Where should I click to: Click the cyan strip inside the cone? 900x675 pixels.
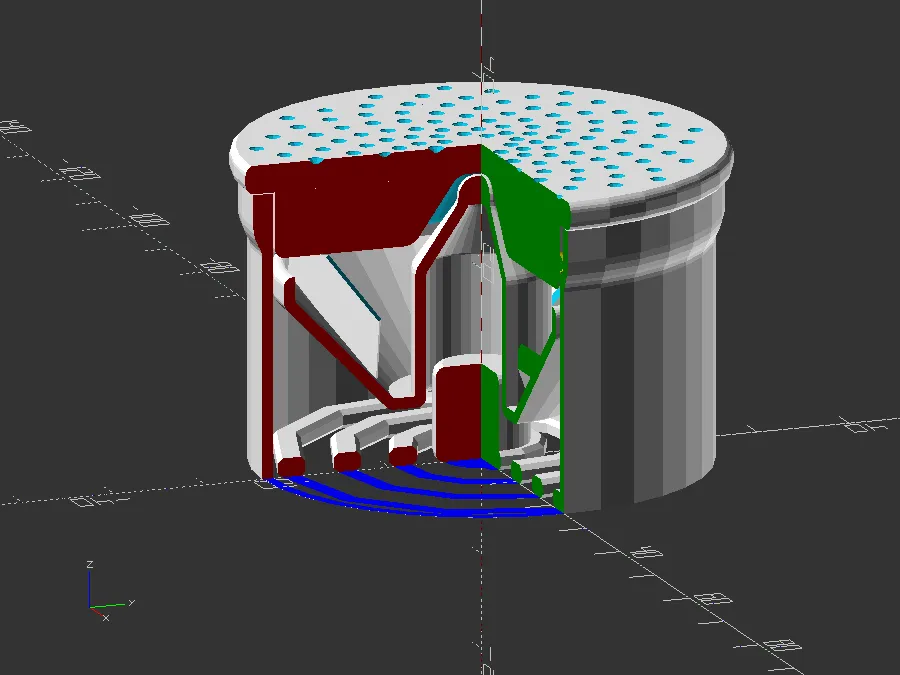[x=354, y=289]
